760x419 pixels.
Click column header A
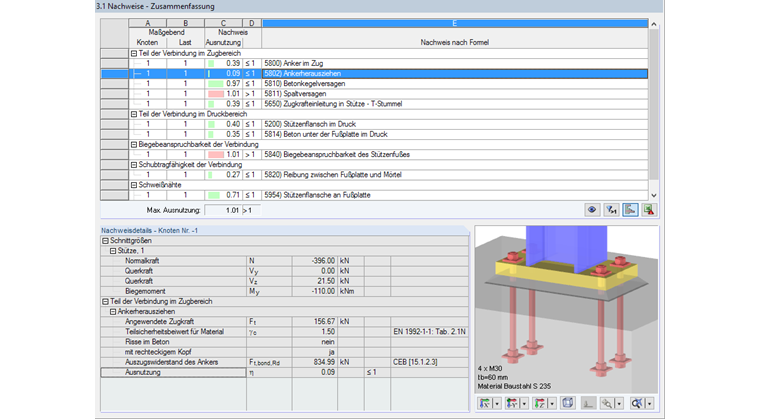click(x=148, y=23)
